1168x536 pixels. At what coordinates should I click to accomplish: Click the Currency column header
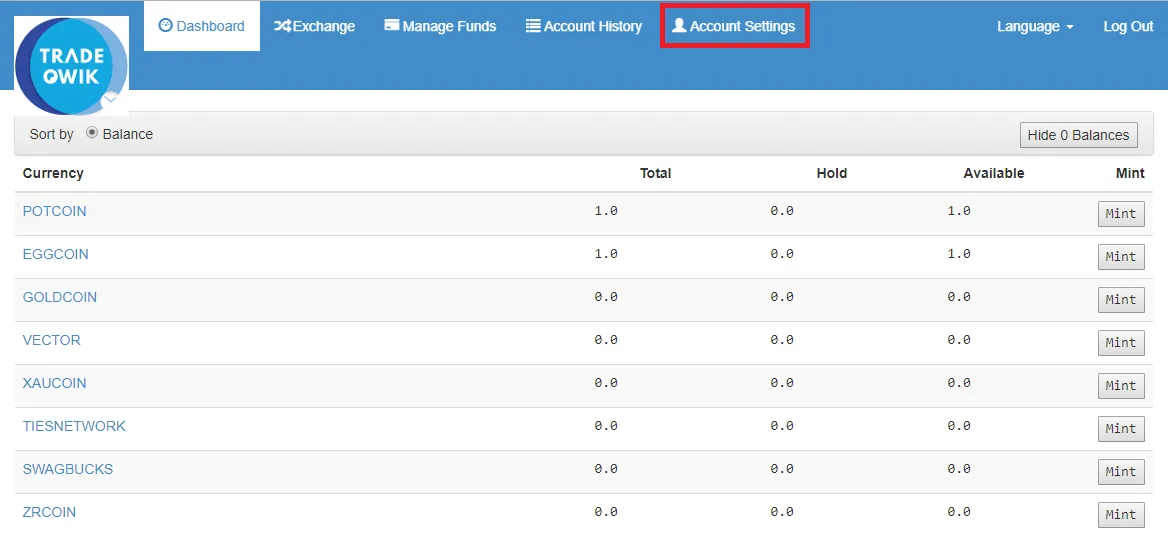tap(53, 173)
